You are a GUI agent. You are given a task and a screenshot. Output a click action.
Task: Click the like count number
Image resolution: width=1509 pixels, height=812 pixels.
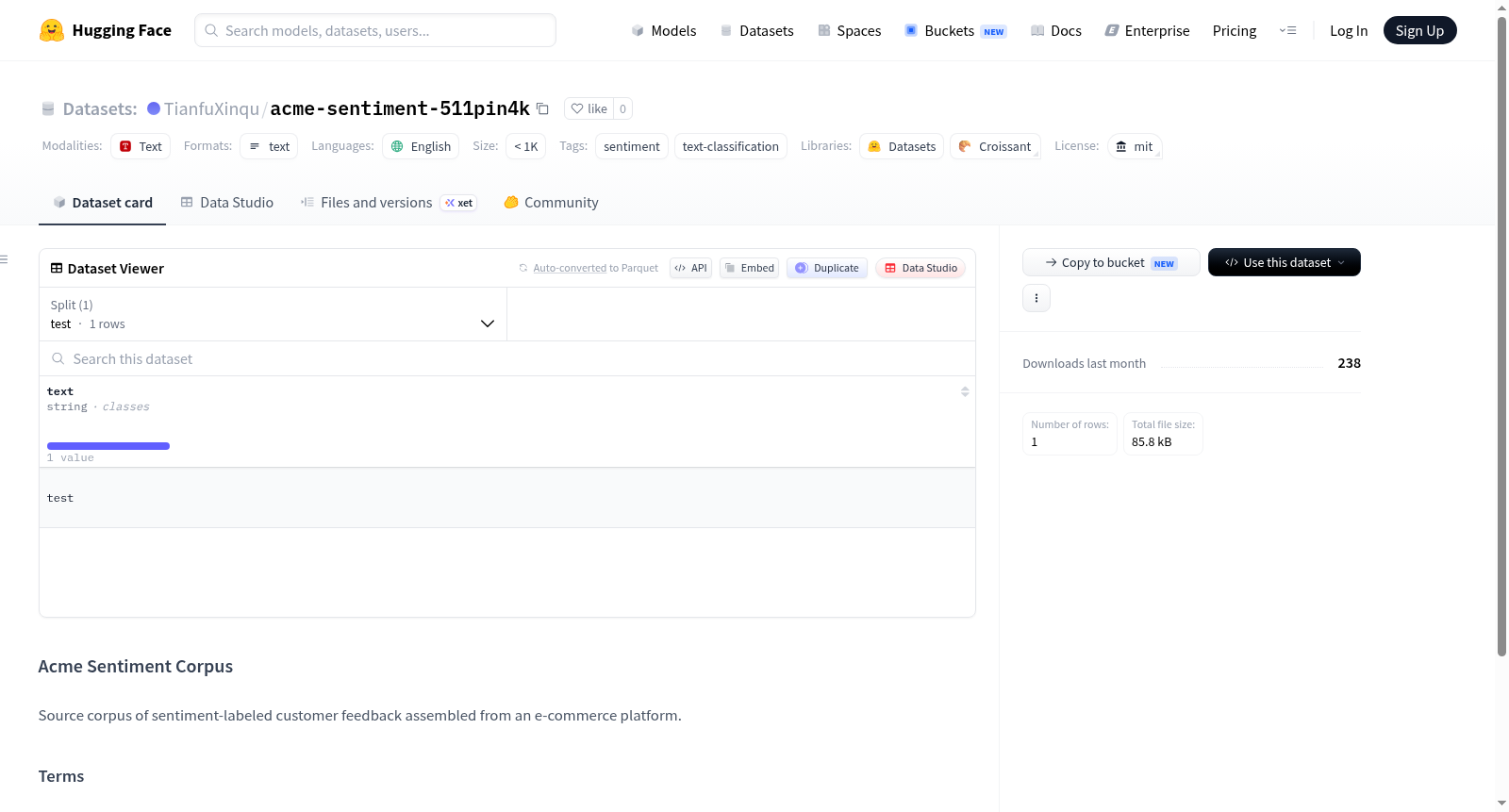622,108
